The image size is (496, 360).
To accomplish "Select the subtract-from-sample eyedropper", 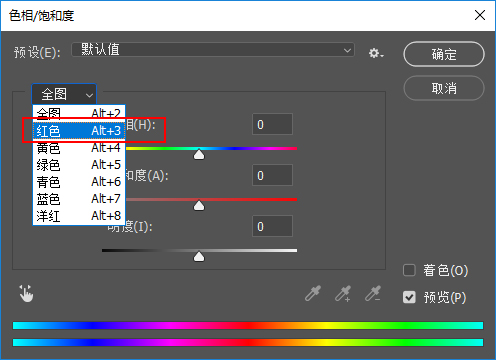I will 373,293.
